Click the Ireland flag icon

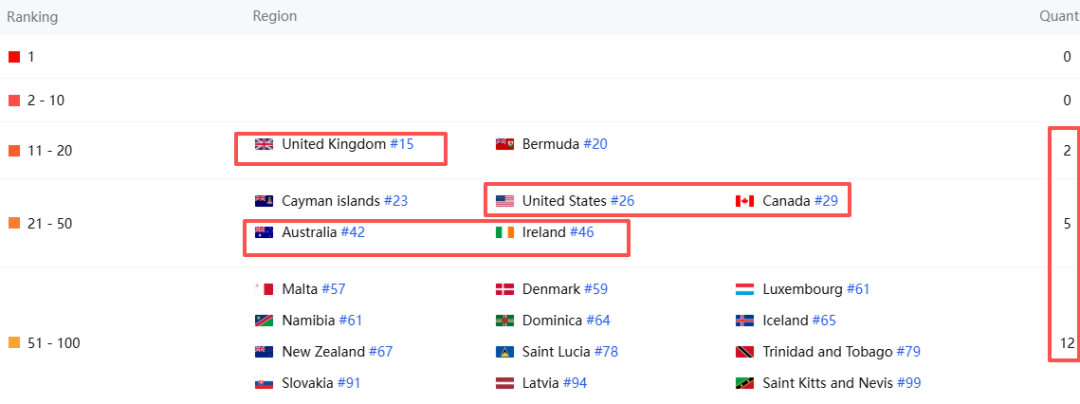[504, 233]
